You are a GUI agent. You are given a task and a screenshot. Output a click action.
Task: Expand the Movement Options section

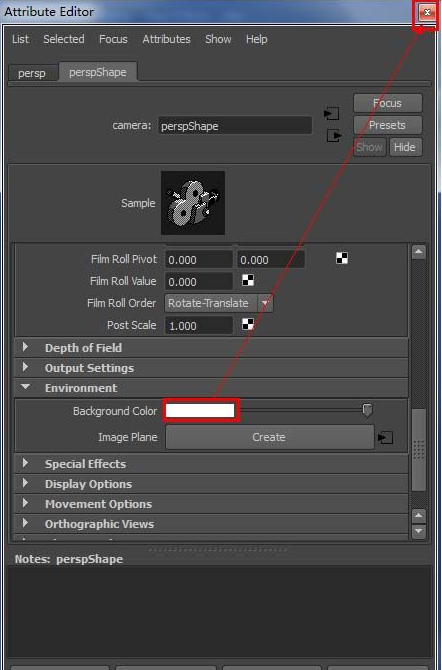(211, 504)
